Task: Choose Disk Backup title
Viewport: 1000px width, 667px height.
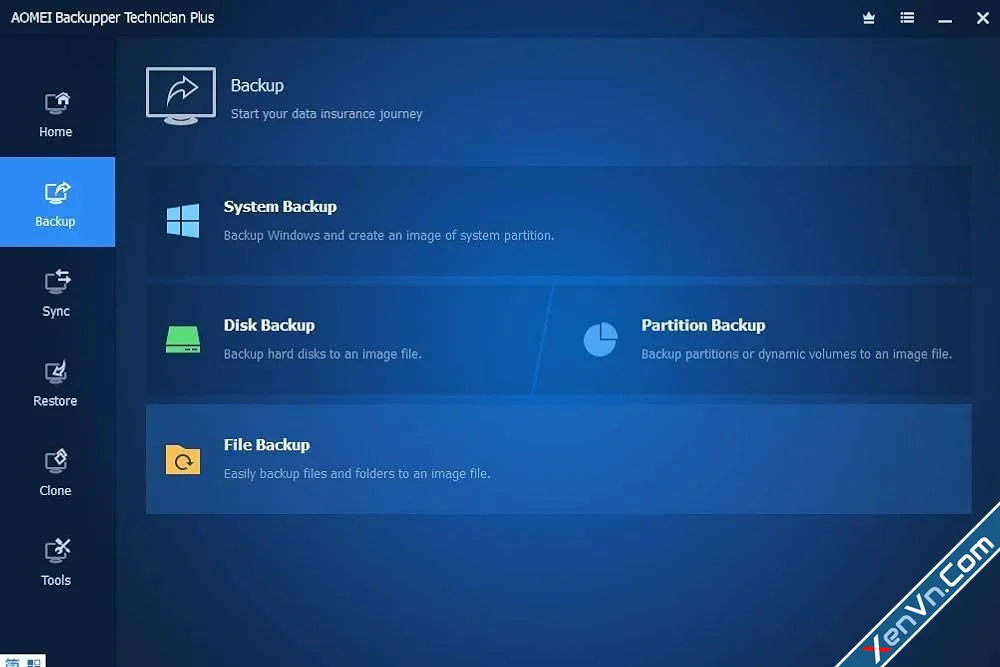Action: pos(269,325)
